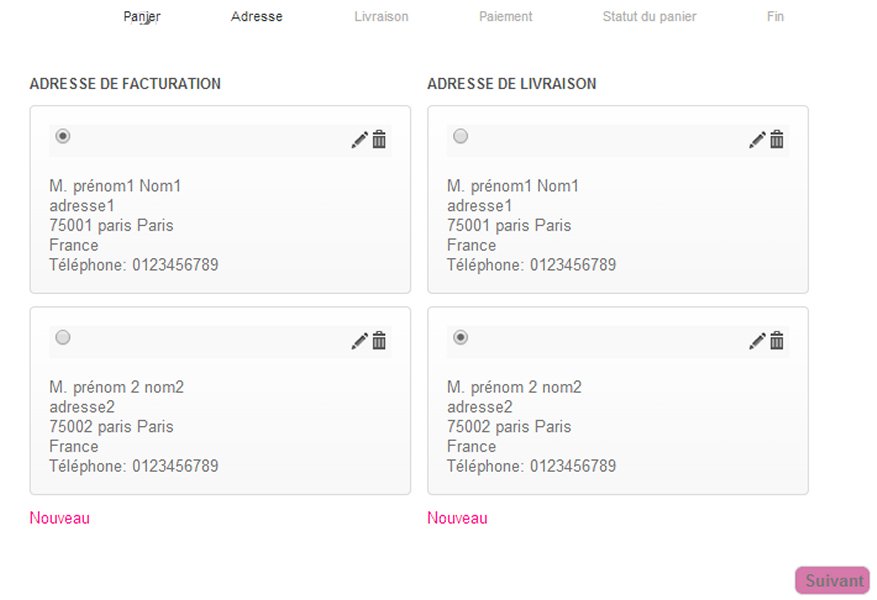The image size is (877, 600).
Task: Select prénom 2 nom2 as billing address
Action: point(63,337)
